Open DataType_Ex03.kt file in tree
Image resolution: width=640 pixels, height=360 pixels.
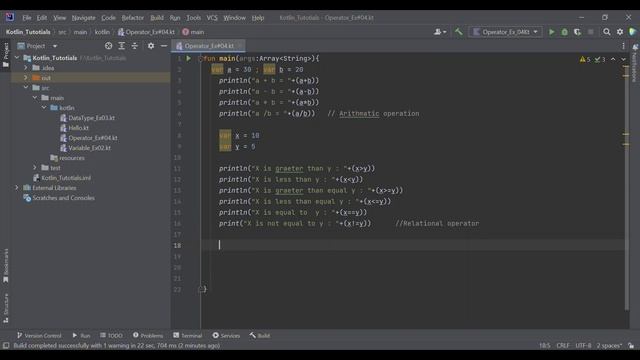click(87, 118)
